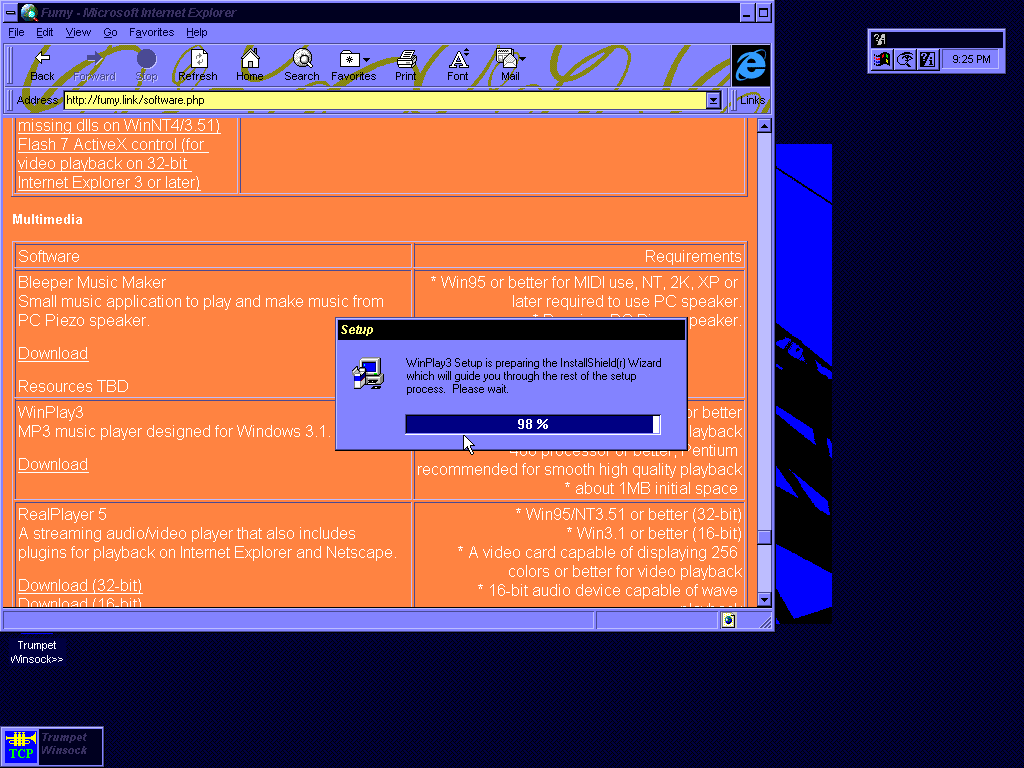The image size is (1024, 768).
Task: Go to the Home page icon
Action: pyautogui.click(x=249, y=65)
